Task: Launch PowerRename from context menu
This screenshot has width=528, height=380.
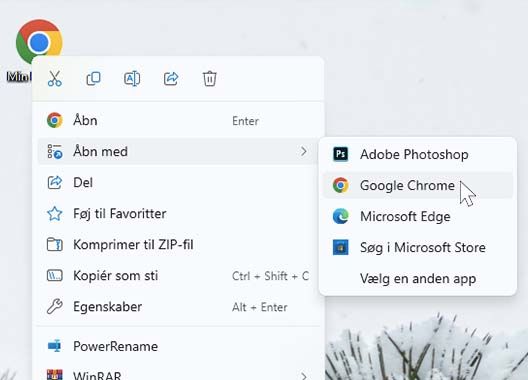Action: pos(178,346)
